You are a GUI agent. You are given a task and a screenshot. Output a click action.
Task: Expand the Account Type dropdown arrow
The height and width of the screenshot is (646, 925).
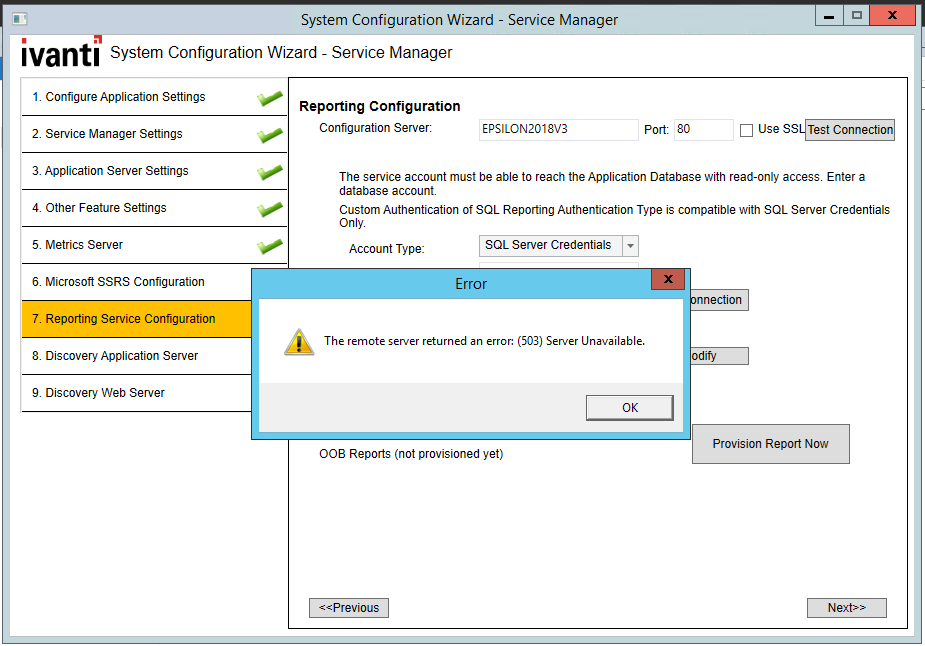[x=630, y=246]
